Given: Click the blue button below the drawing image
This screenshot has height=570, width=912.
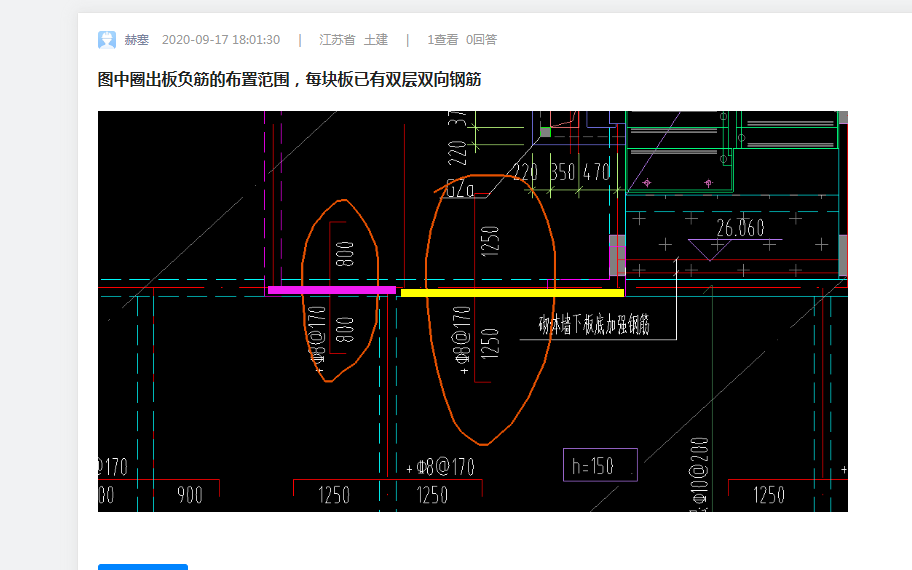Looking at the screenshot, I should point(143,567).
